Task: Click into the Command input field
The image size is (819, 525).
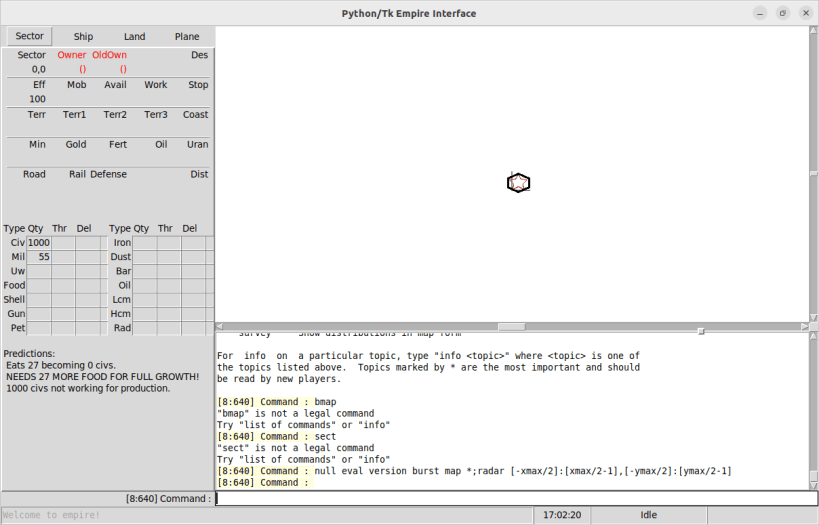Action: click(516, 498)
